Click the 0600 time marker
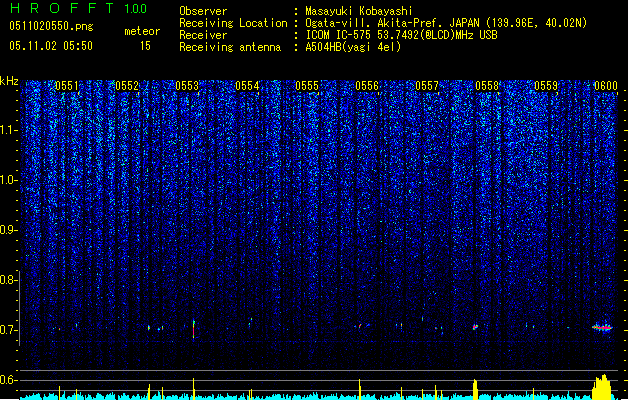 (606, 86)
